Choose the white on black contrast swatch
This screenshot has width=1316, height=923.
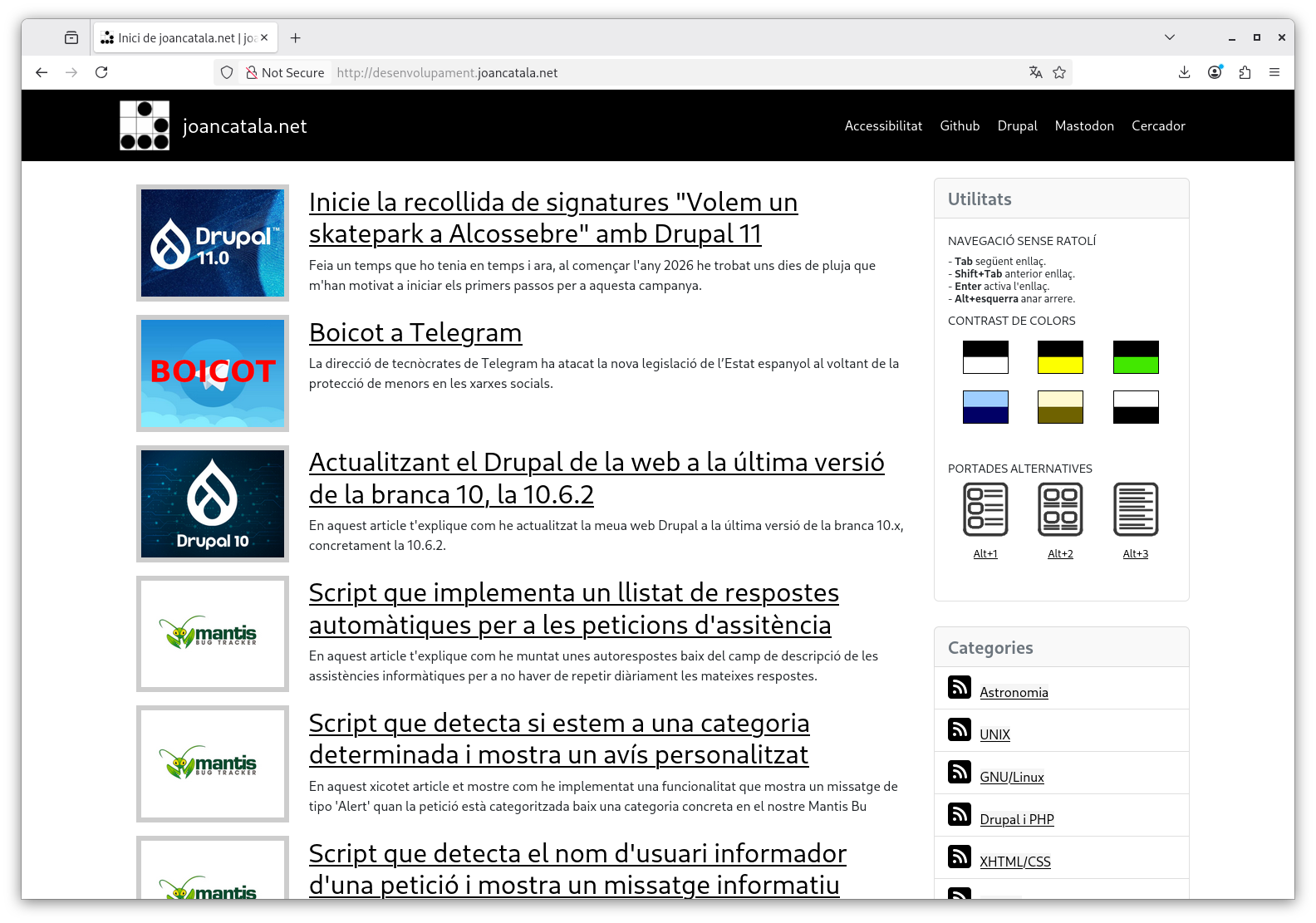click(1136, 407)
